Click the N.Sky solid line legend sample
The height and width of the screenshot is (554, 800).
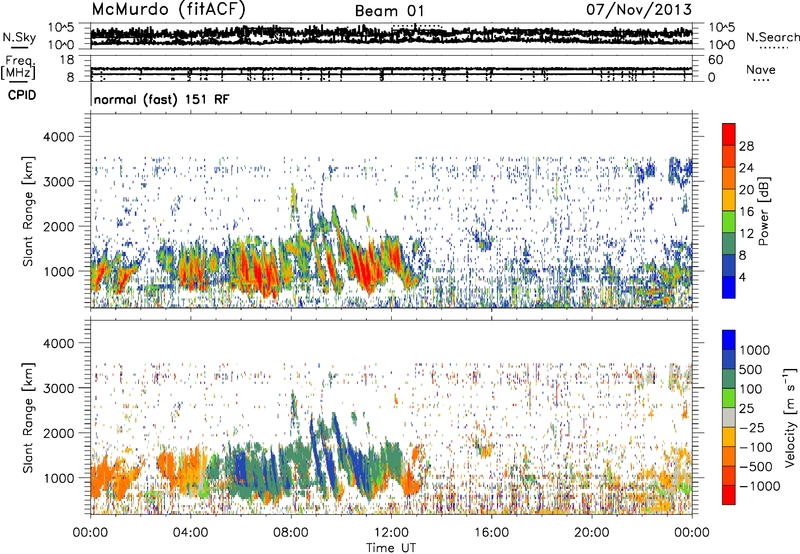[x=19, y=47]
